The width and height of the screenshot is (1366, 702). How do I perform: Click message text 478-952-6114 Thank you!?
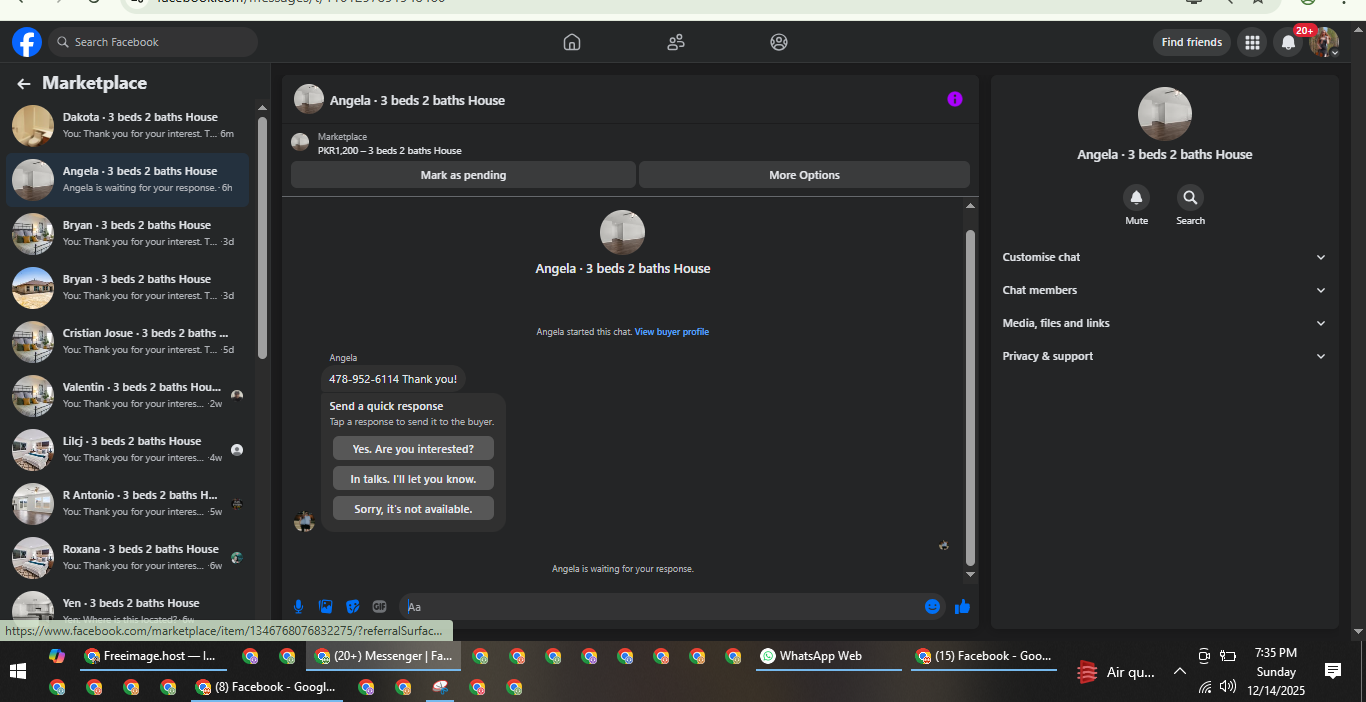tap(393, 379)
